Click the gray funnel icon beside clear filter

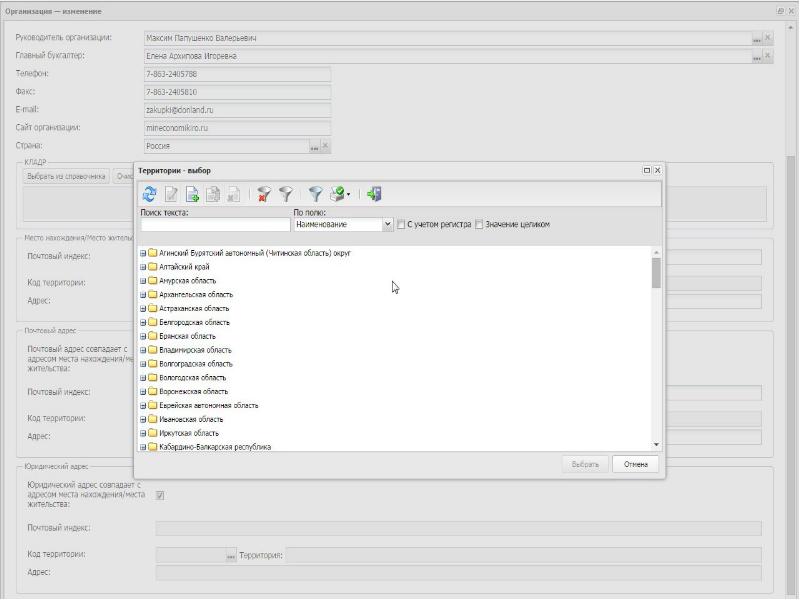coord(286,194)
